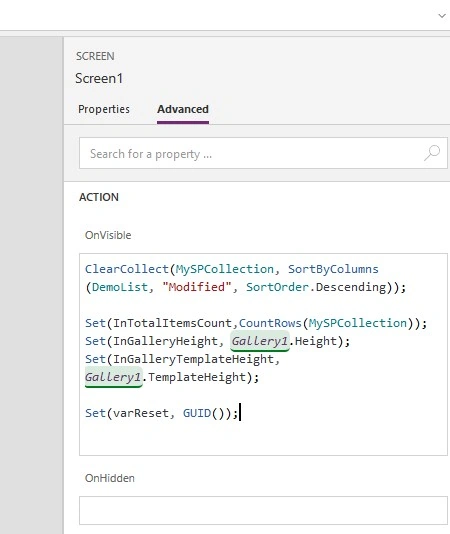The image size is (450, 534).
Task: Click the DemoList data source name
Action: click(120, 287)
